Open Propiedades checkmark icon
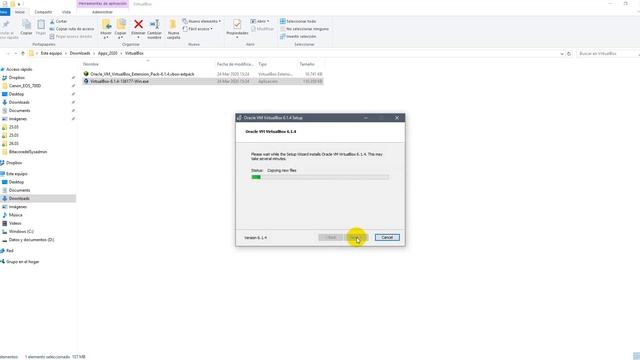 point(237,24)
